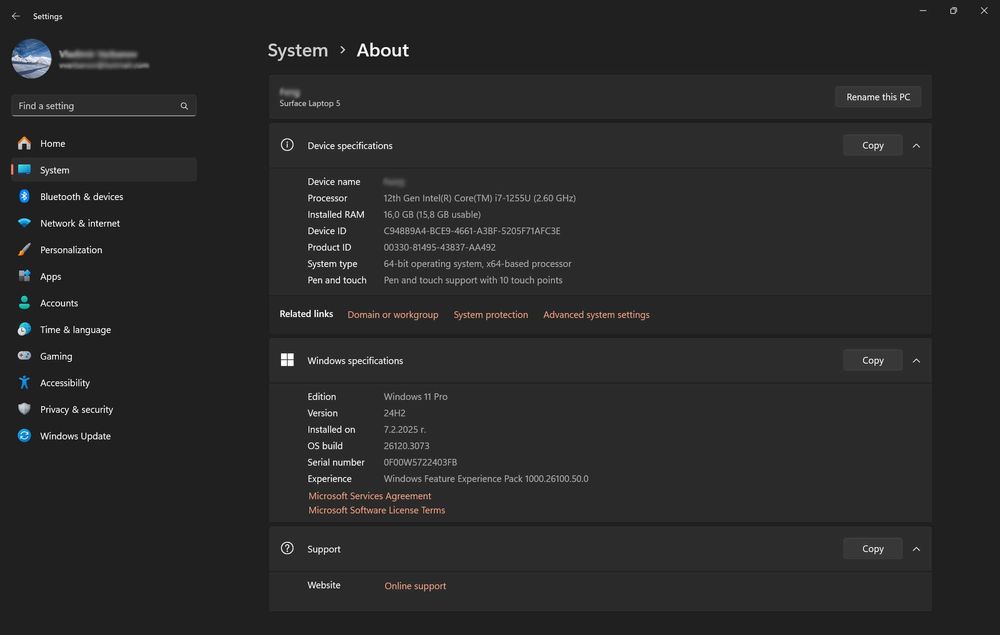Open Microsoft Software License Terms link
The width and height of the screenshot is (1000, 635).
pos(377,510)
